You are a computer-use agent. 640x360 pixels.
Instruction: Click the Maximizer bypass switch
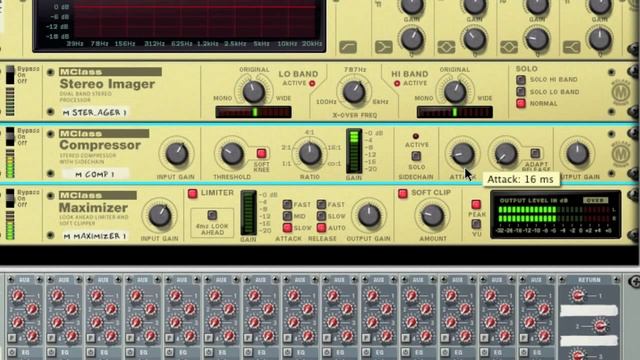click(x=10, y=198)
